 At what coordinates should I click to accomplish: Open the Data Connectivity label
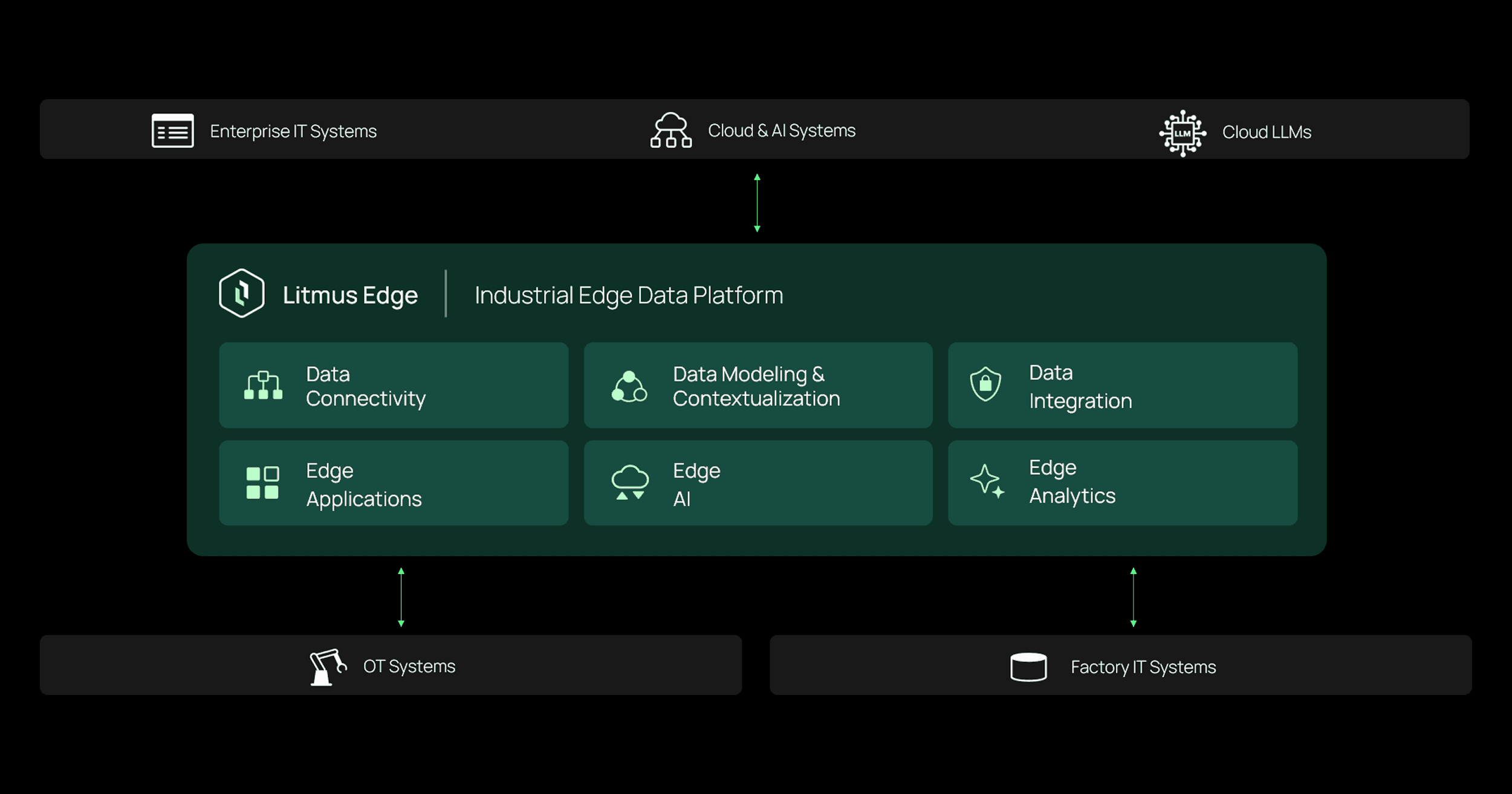(x=366, y=387)
